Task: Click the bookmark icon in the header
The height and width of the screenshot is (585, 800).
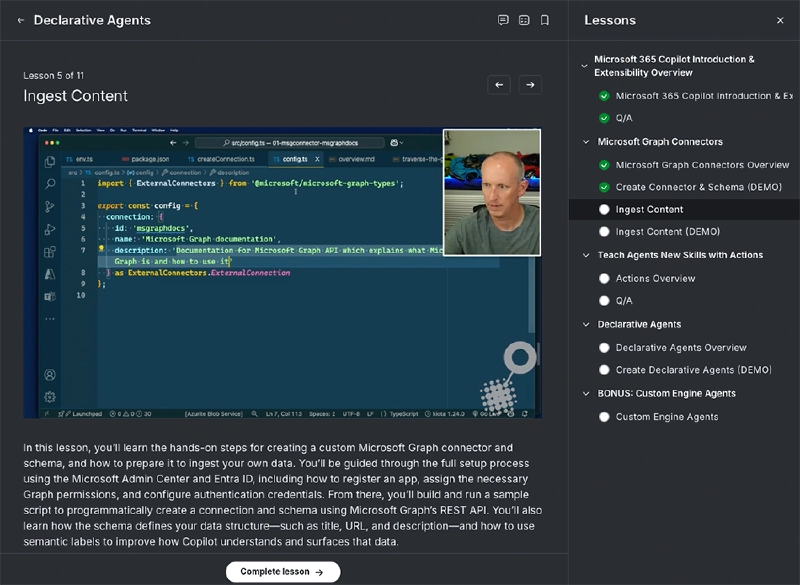Action: [x=544, y=19]
